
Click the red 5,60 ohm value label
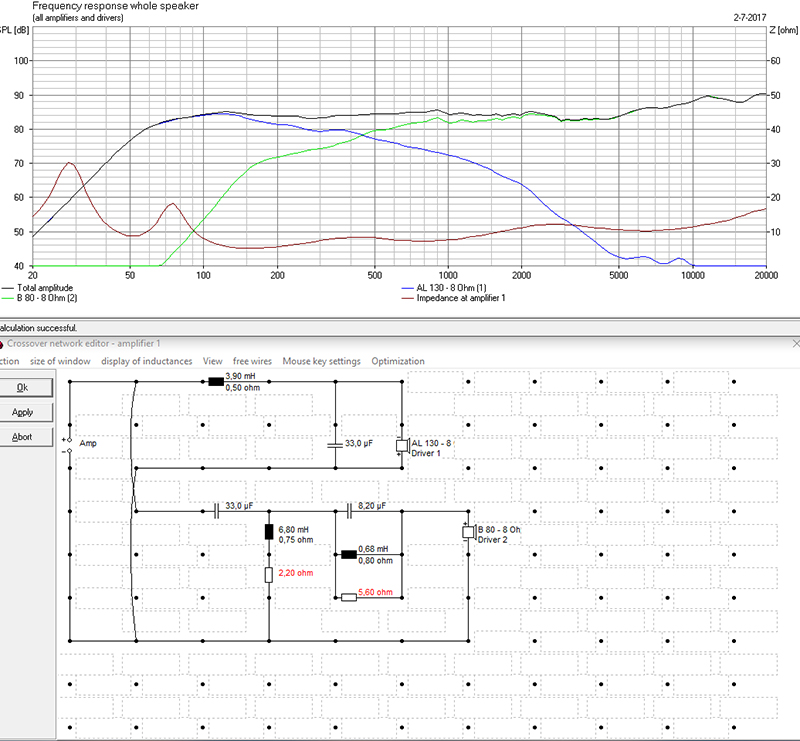click(376, 592)
